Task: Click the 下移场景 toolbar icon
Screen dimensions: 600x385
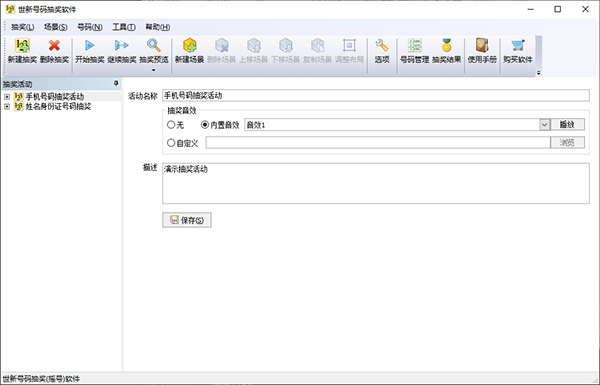Action: tap(285, 46)
